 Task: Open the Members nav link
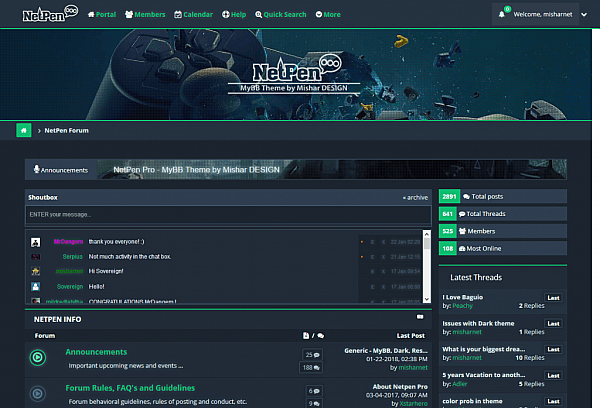[145, 15]
